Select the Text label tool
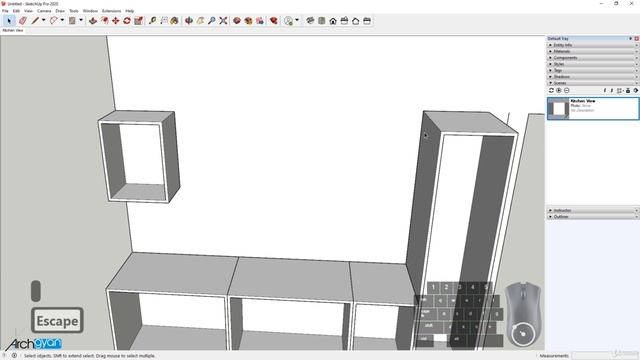Screen dimensions: 640x360 pyautogui.click(x=164, y=20)
